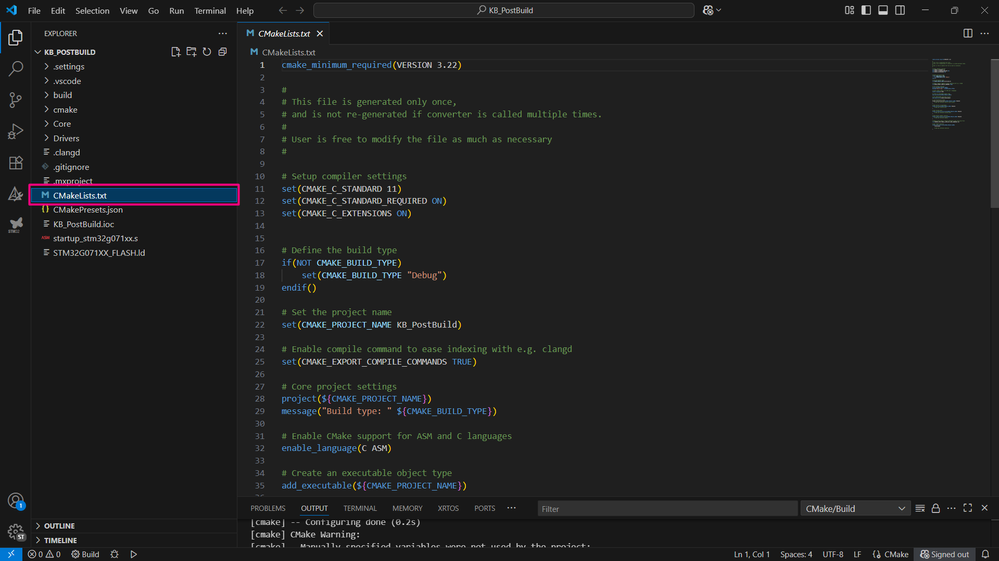Change indentation via Spaces: 4 item
Image resolution: width=999 pixels, height=561 pixels.
tap(796, 554)
